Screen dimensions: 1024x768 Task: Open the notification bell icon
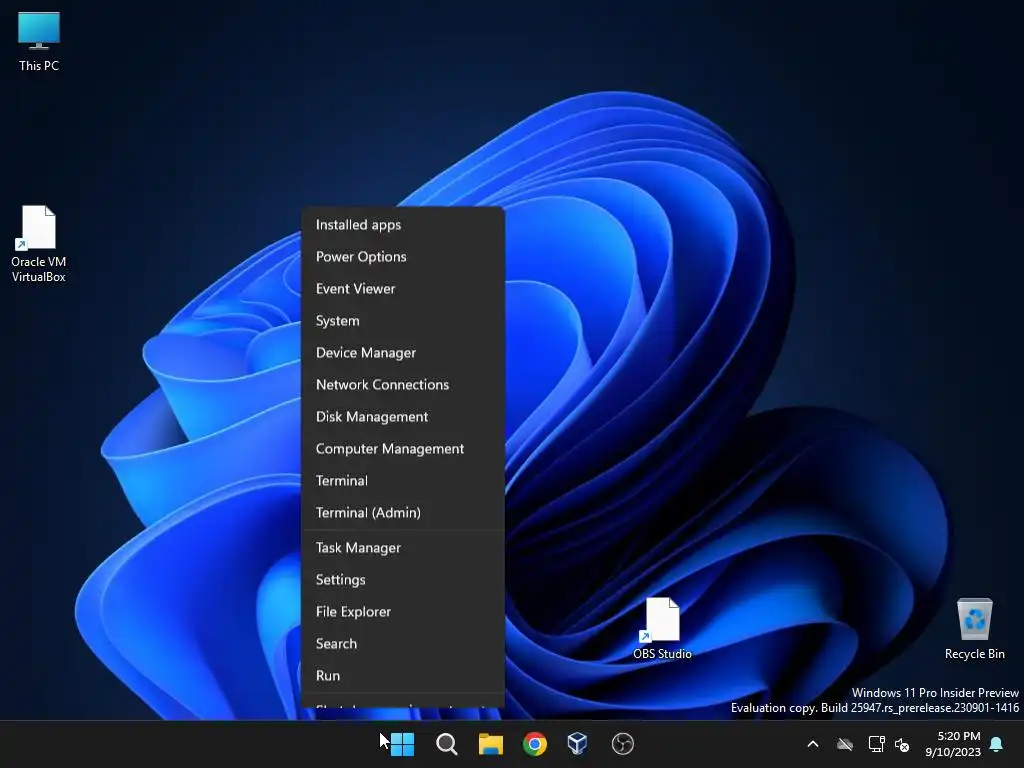tap(997, 744)
